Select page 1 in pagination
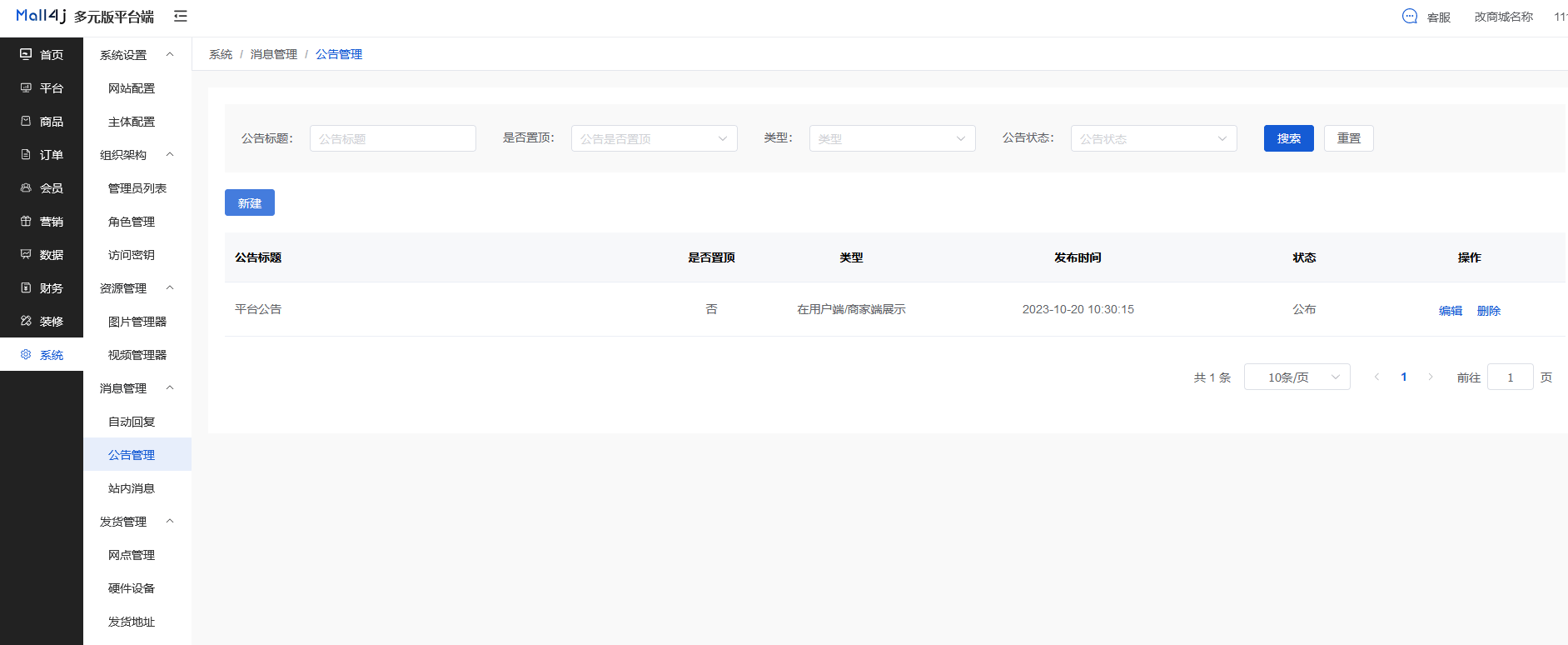 click(1404, 377)
